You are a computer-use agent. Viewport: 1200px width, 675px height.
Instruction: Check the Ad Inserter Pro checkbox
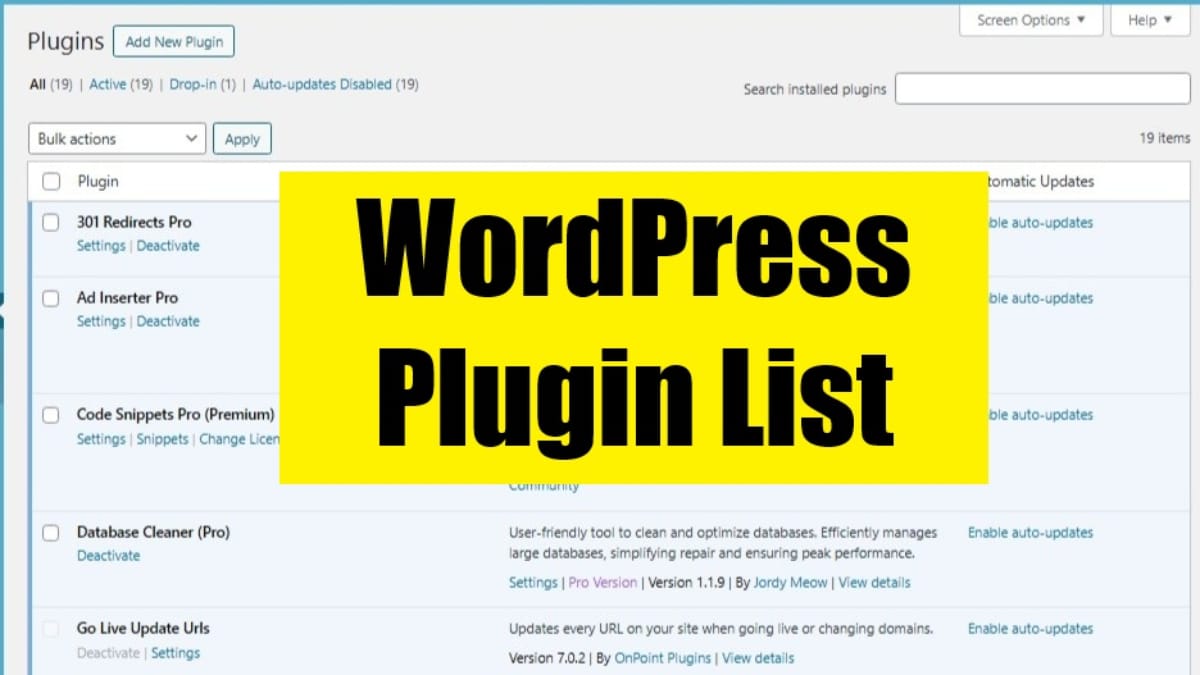(51, 298)
